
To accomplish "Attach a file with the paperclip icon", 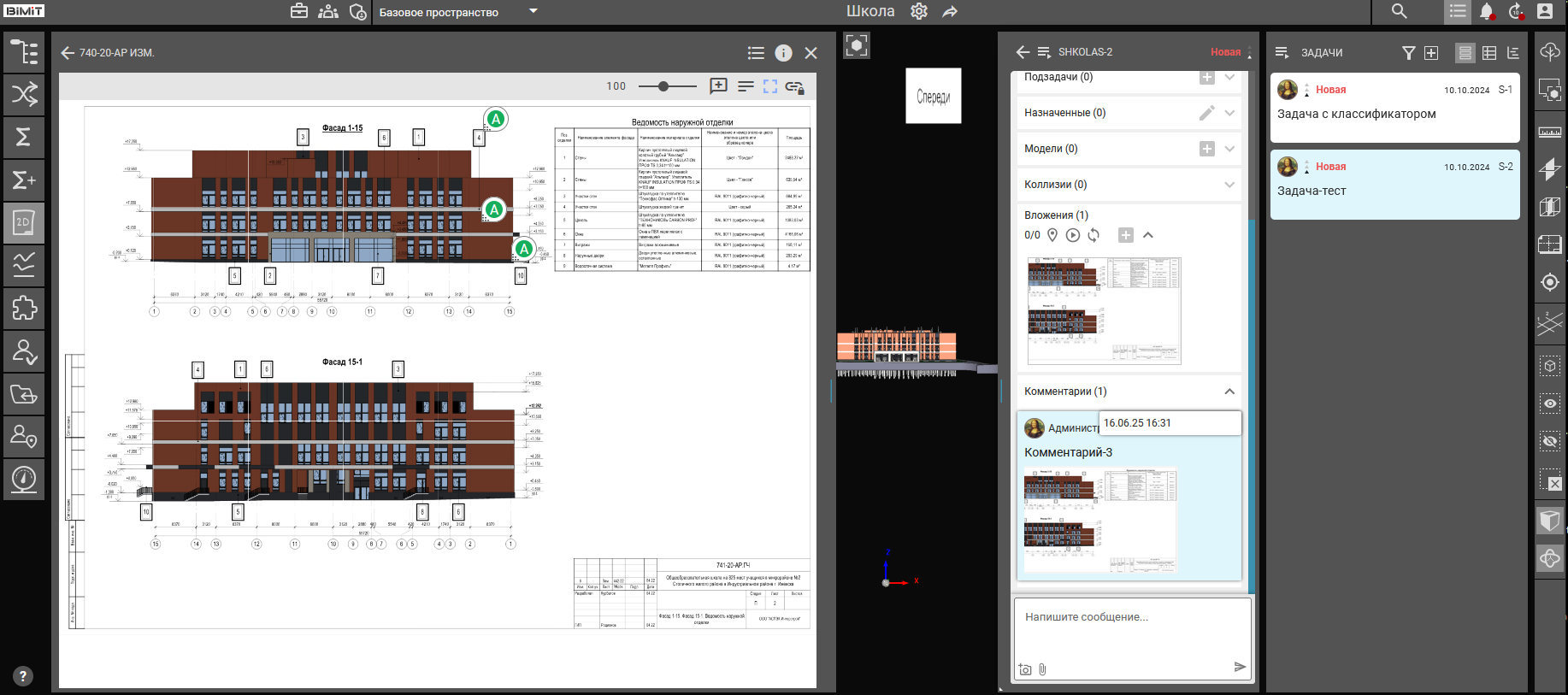I will [1042, 669].
